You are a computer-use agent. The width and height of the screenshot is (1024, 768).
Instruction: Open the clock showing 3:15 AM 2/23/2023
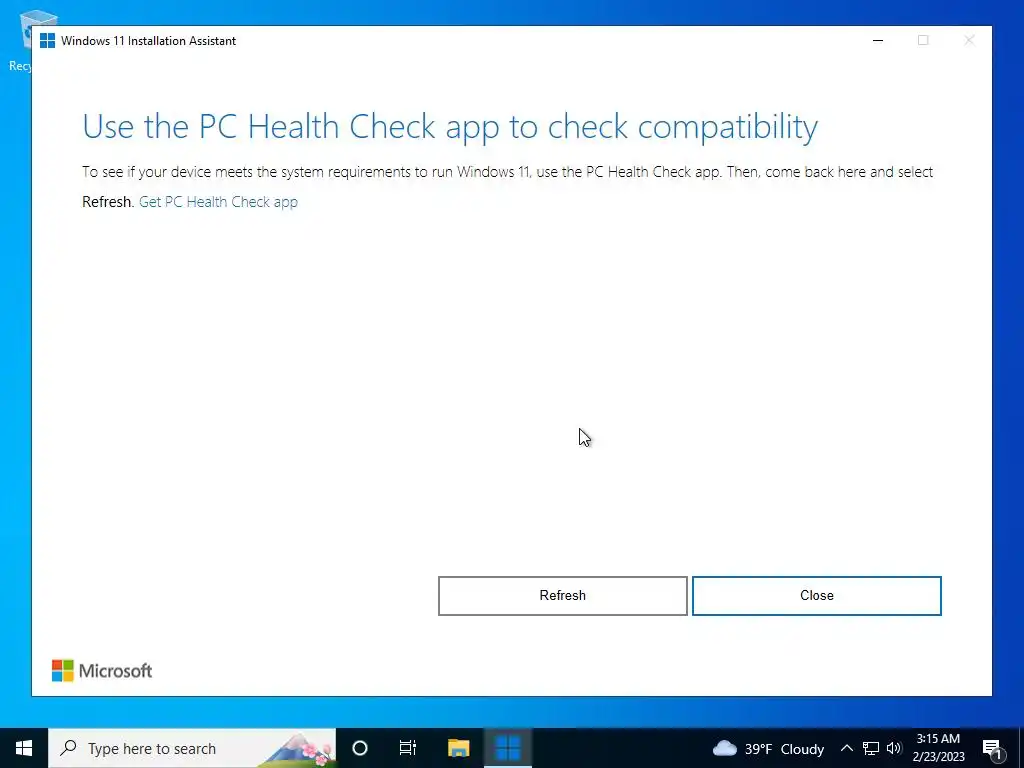[938, 748]
